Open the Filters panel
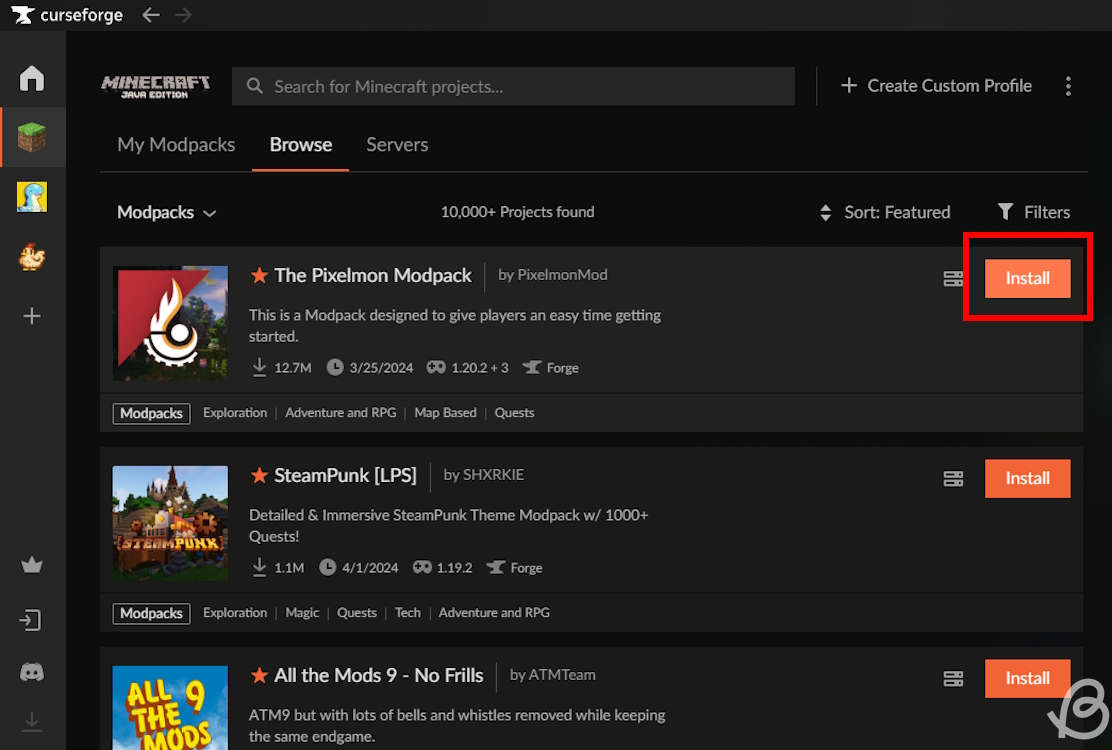 (1034, 212)
